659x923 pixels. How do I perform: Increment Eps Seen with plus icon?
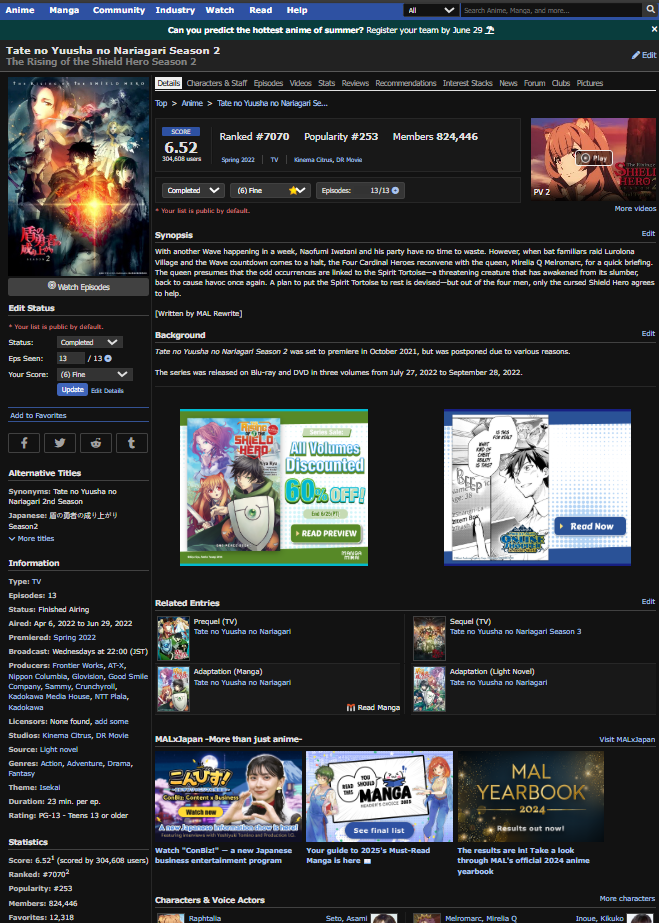(108, 358)
